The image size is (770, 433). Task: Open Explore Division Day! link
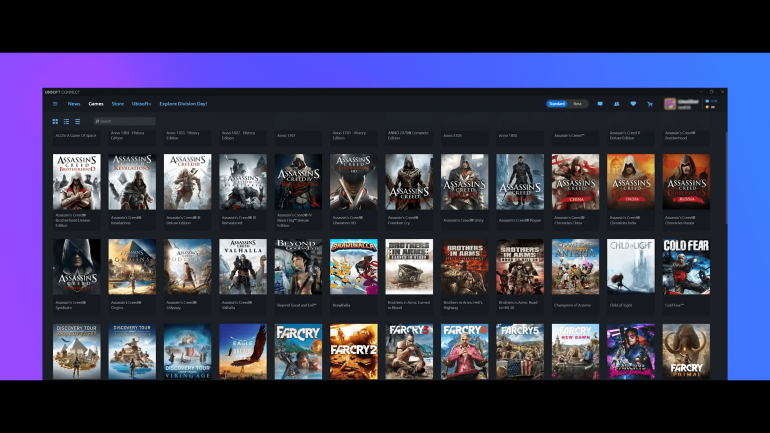[183, 104]
